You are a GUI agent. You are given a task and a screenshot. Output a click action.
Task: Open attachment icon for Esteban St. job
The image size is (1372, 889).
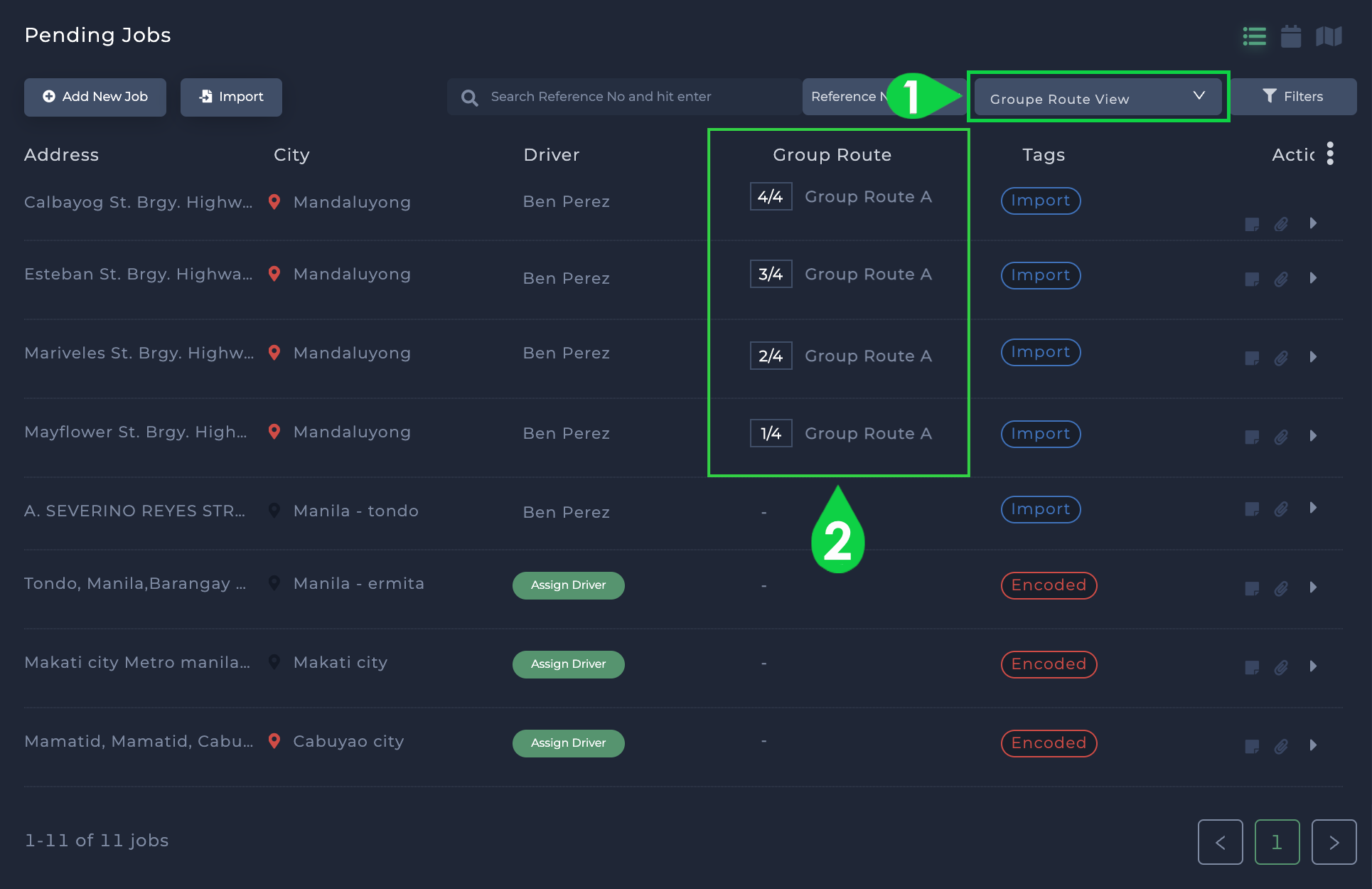1281,280
